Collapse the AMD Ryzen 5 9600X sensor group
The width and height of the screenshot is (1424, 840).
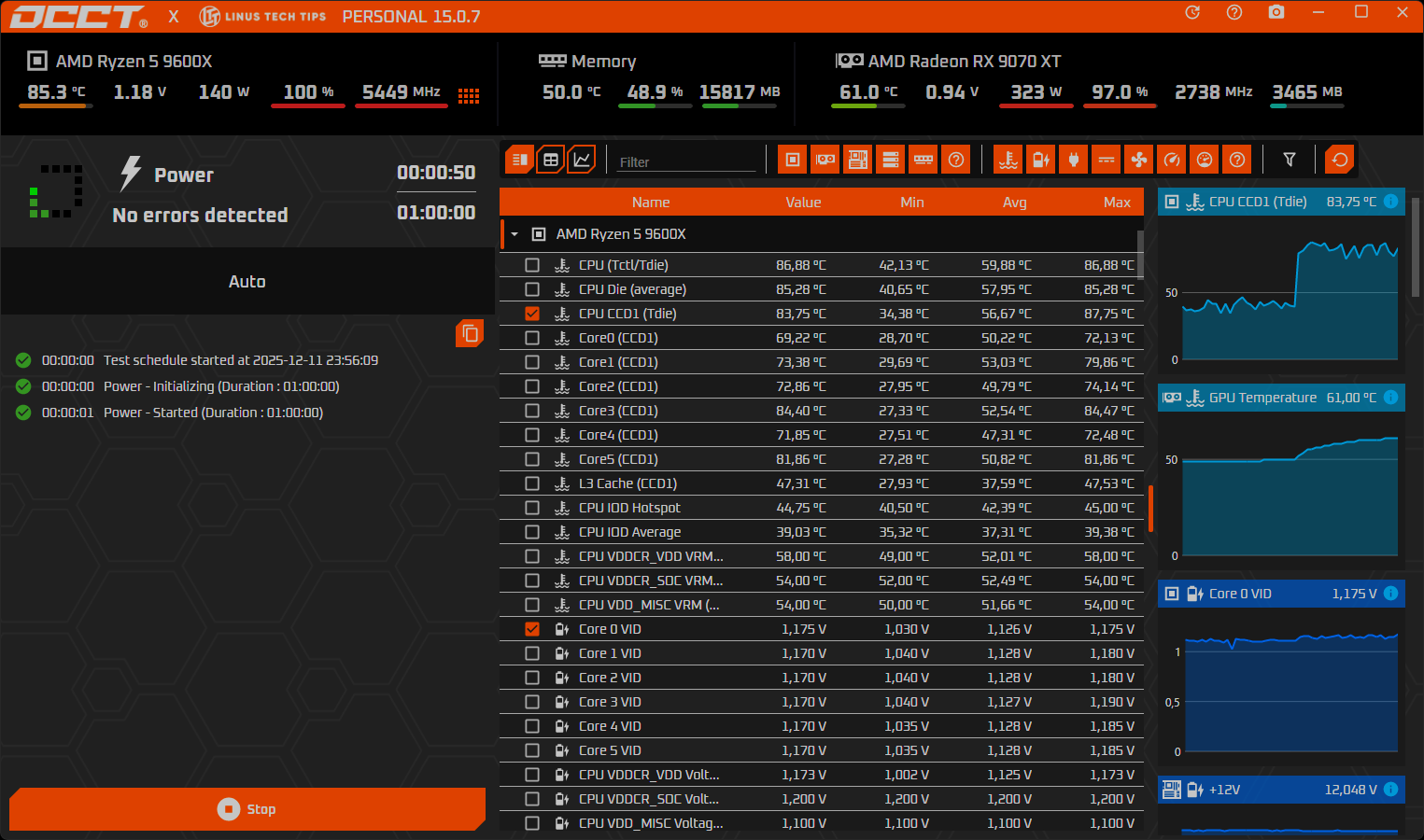(x=515, y=234)
